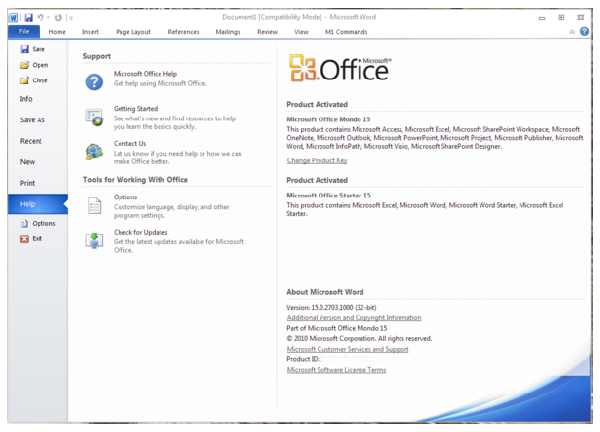Click the Getting Started icon

click(x=94, y=115)
